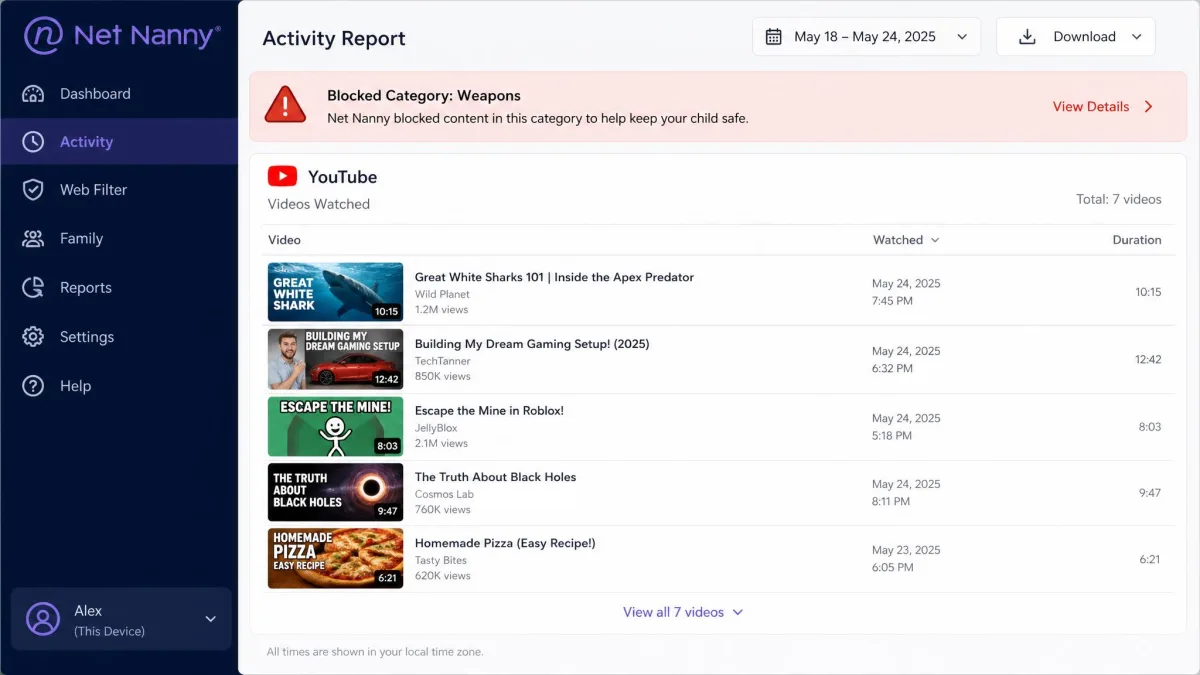Click the red warning triangle icon
1200x675 pixels.
(x=285, y=105)
